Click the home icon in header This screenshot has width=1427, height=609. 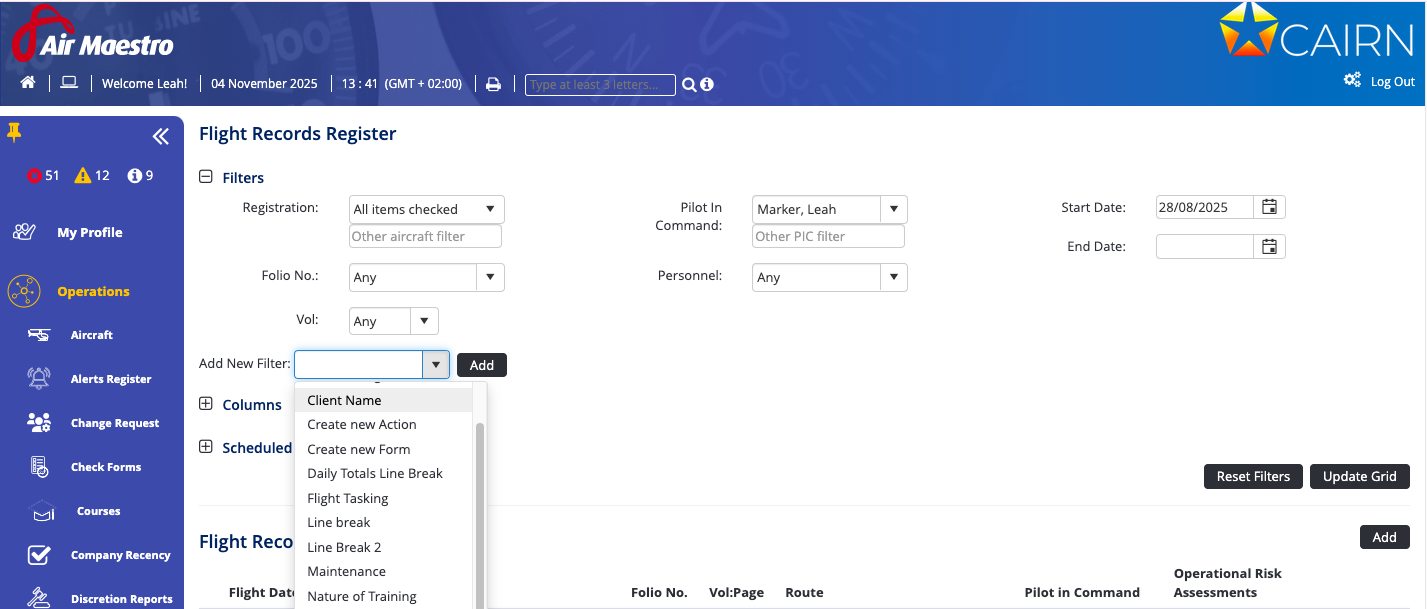(x=28, y=83)
